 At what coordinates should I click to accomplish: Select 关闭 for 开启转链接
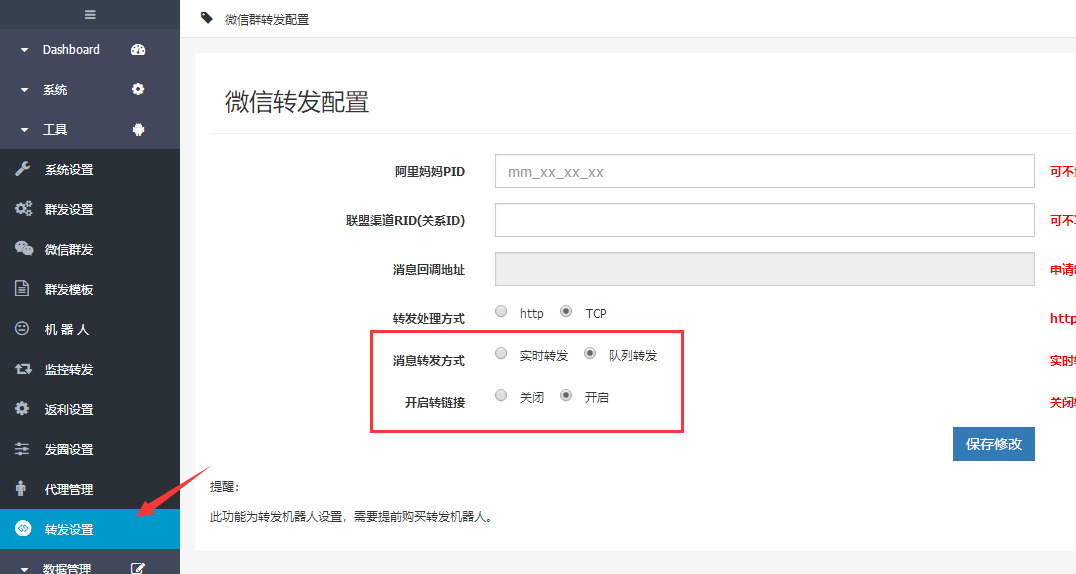pyautogui.click(x=501, y=395)
